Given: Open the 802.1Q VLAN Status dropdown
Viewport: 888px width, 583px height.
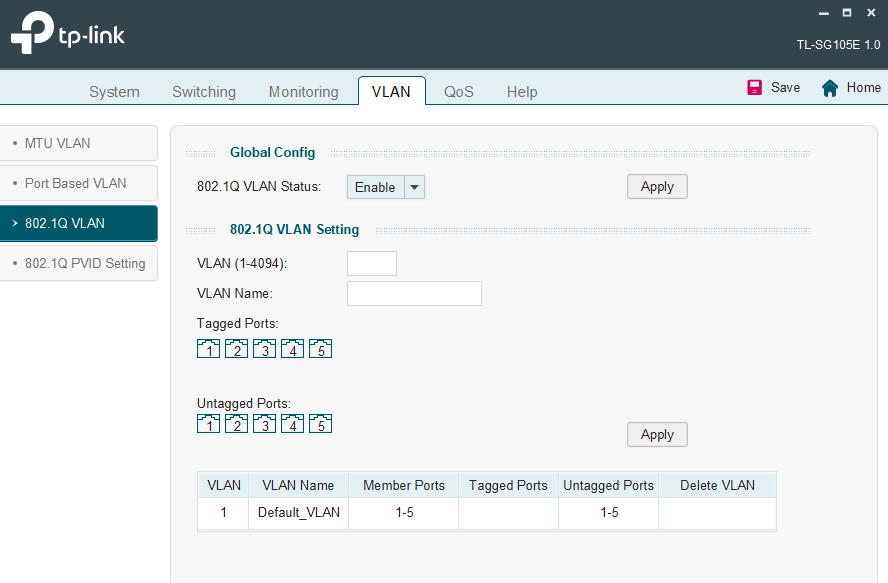Looking at the screenshot, I should (386, 187).
